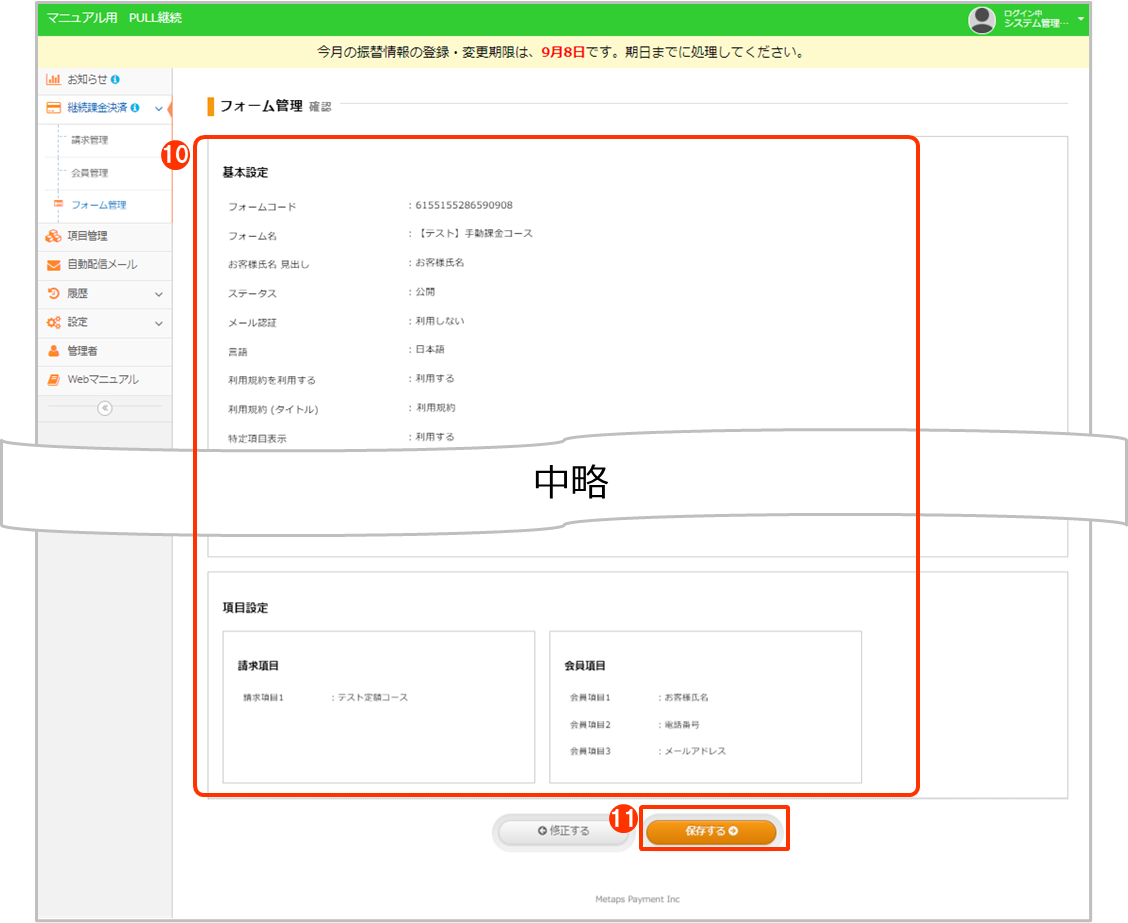Click the Webマニュアル book icon
The image size is (1128, 923).
tap(54, 380)
